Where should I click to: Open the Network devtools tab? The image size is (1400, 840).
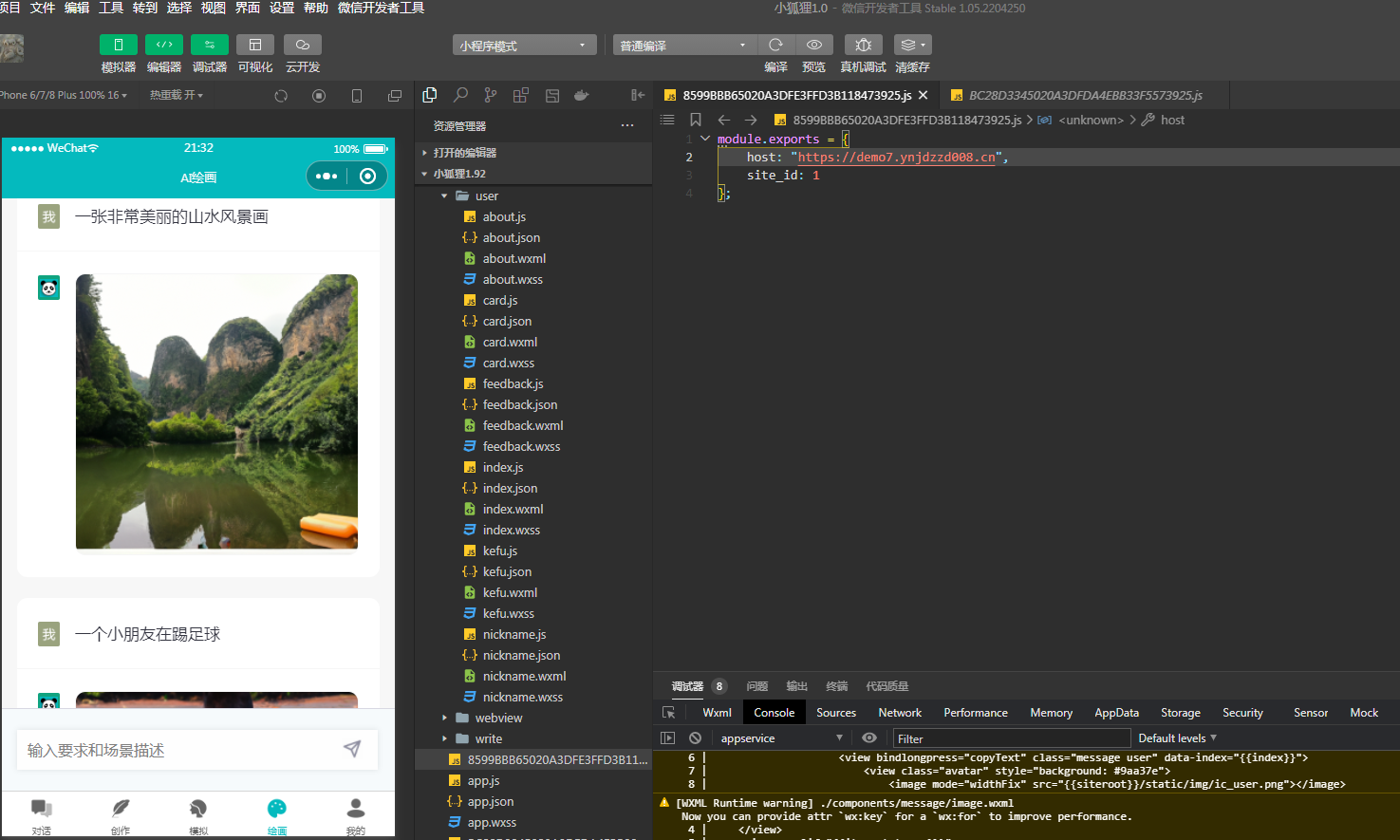click(900, 713)
